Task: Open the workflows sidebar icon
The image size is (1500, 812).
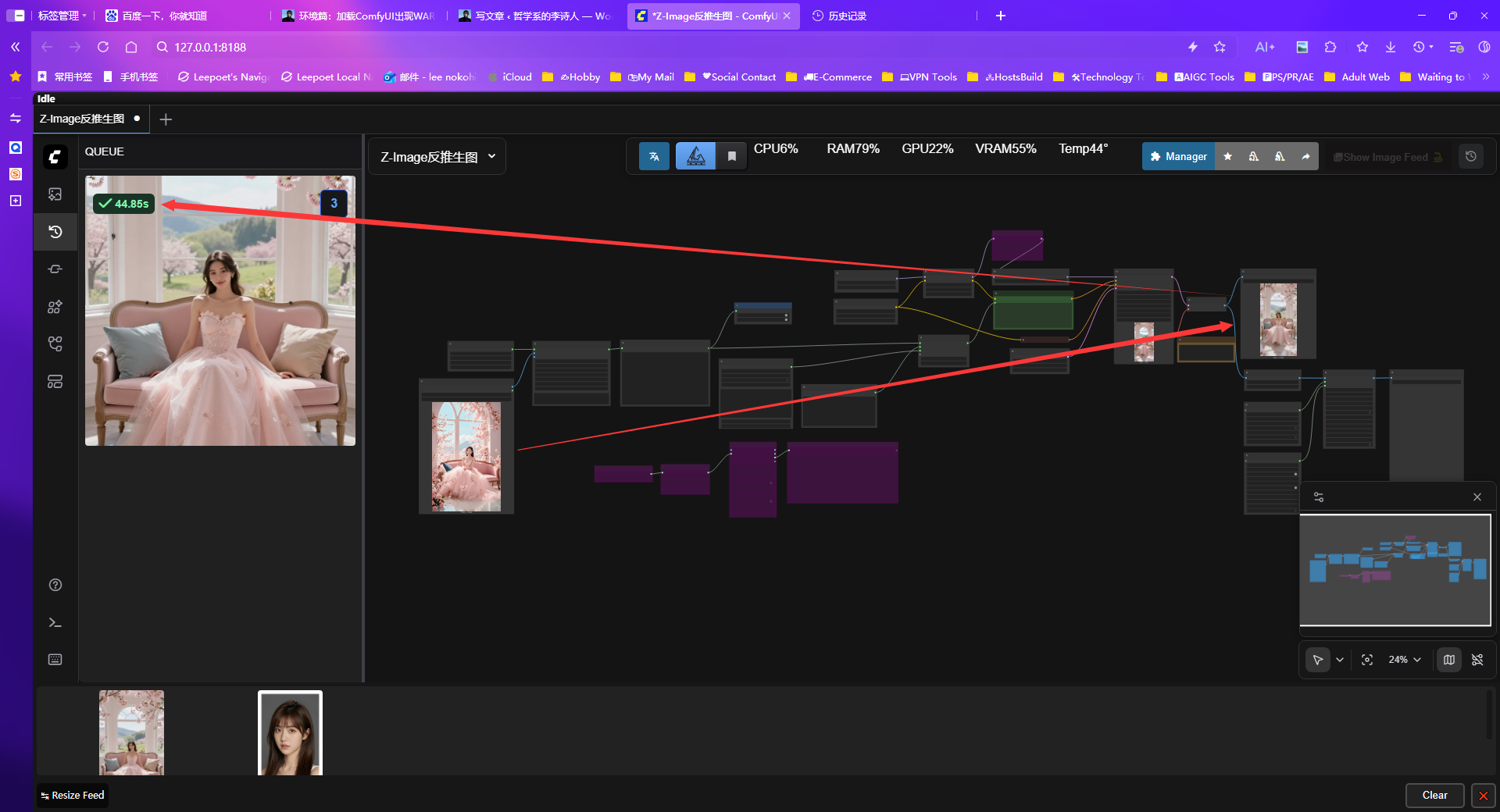Action: pyautogui.click(x=55, y=344)
